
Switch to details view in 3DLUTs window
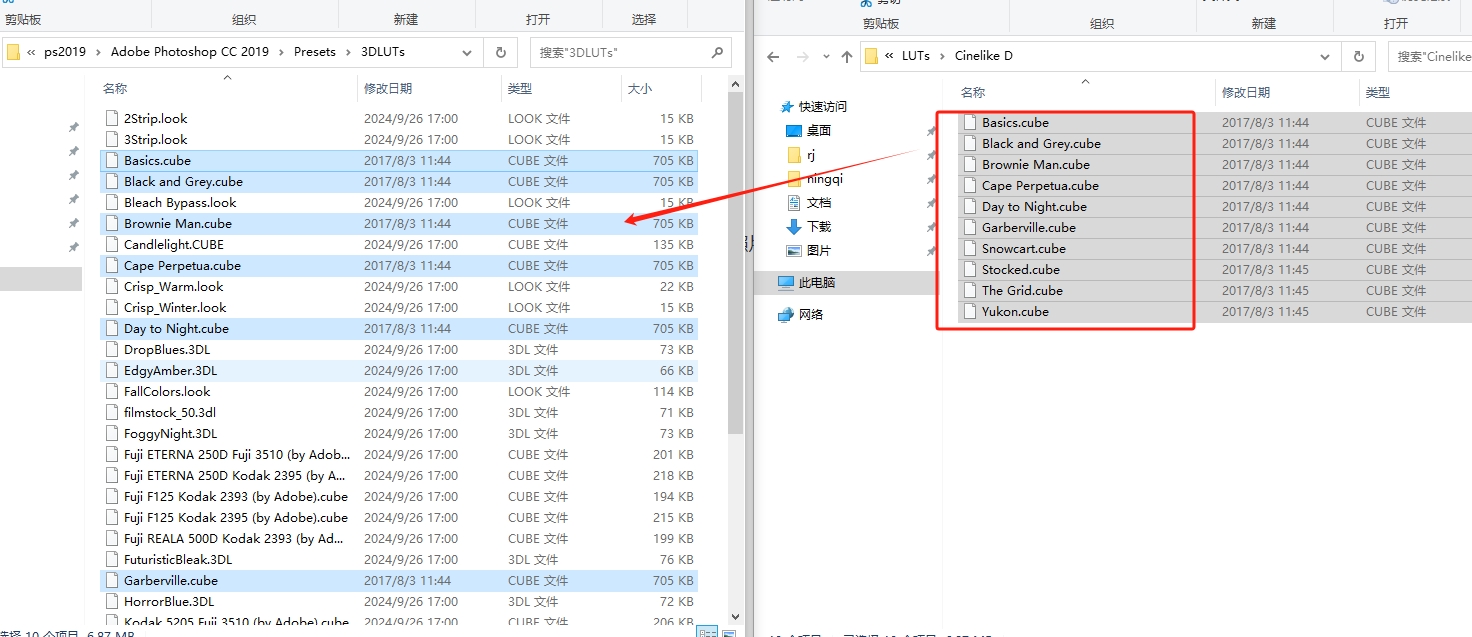click(x=706, y=633)
